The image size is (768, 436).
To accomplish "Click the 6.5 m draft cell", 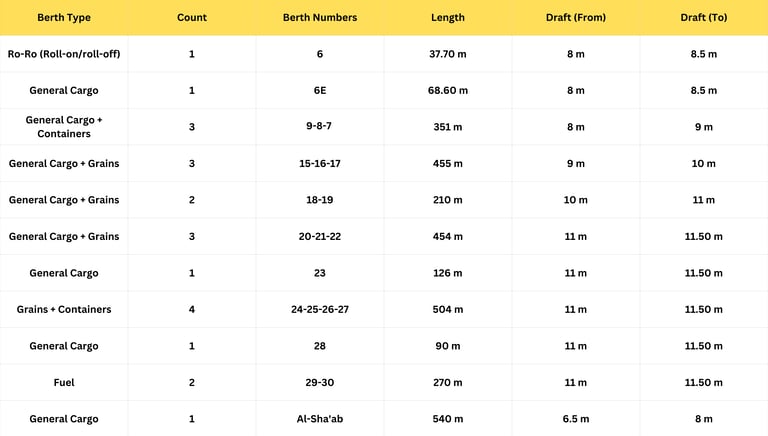I will 576,419.
